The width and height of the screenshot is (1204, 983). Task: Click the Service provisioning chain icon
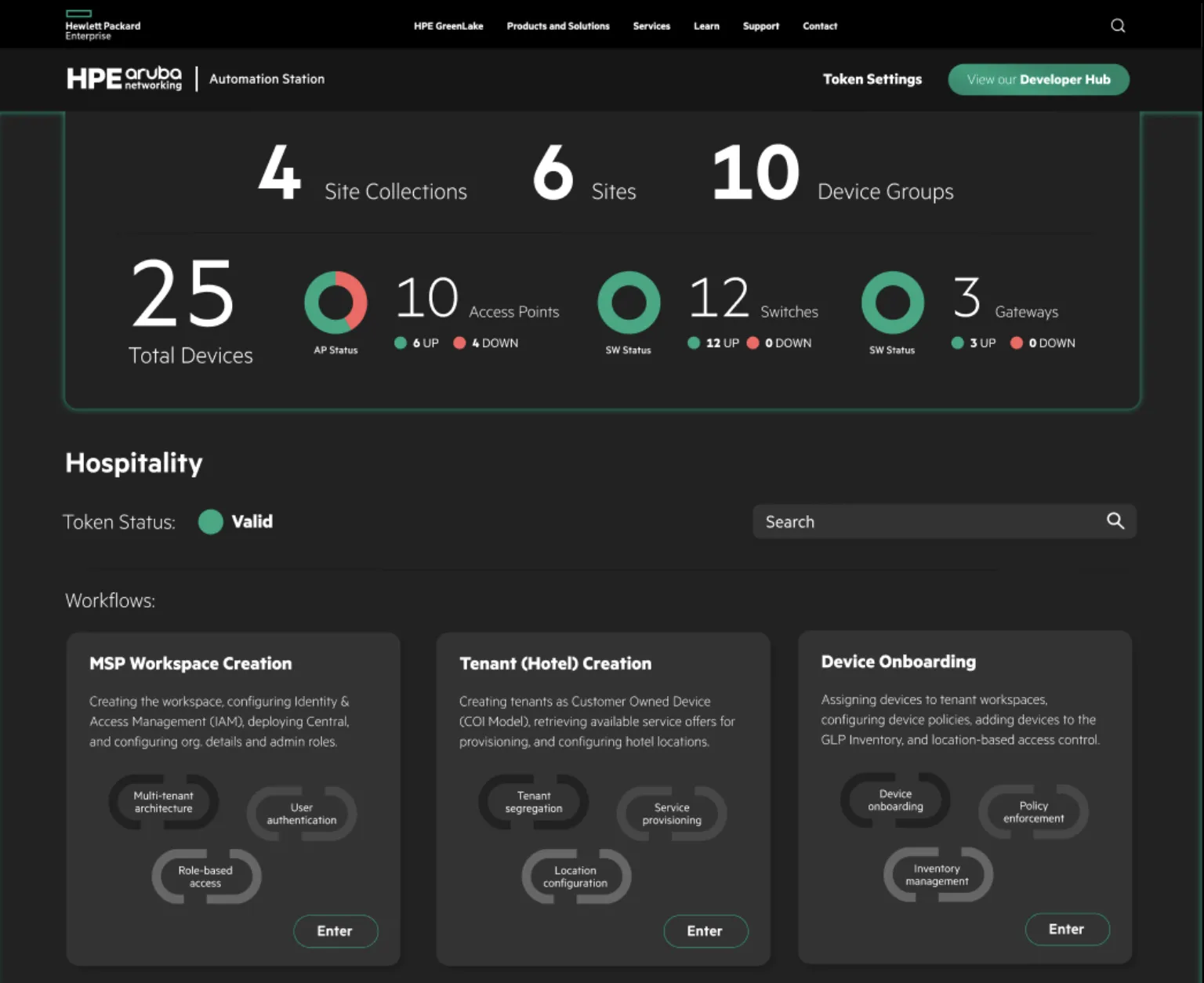672,814
